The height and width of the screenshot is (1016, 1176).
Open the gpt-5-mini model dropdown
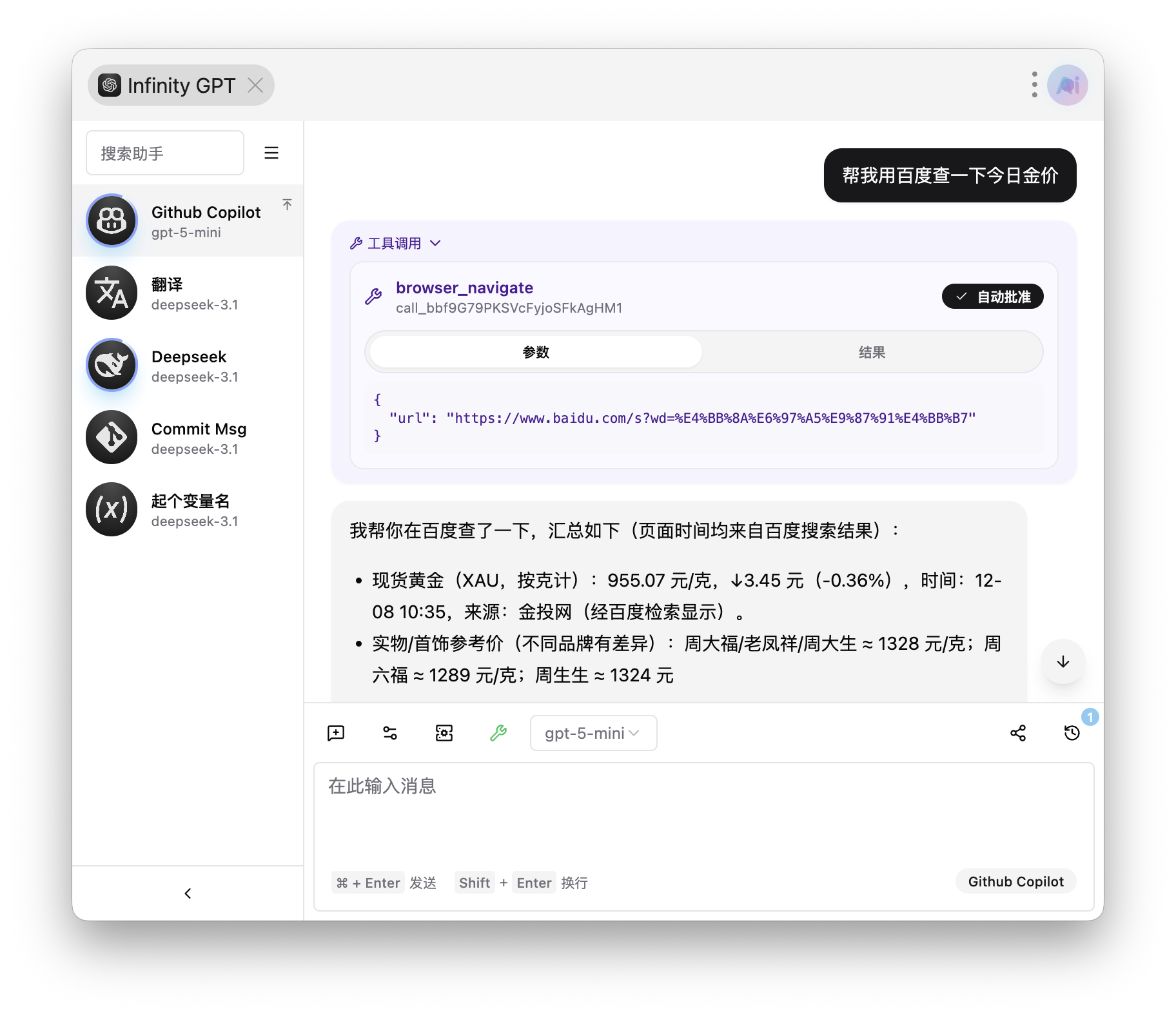593,733
